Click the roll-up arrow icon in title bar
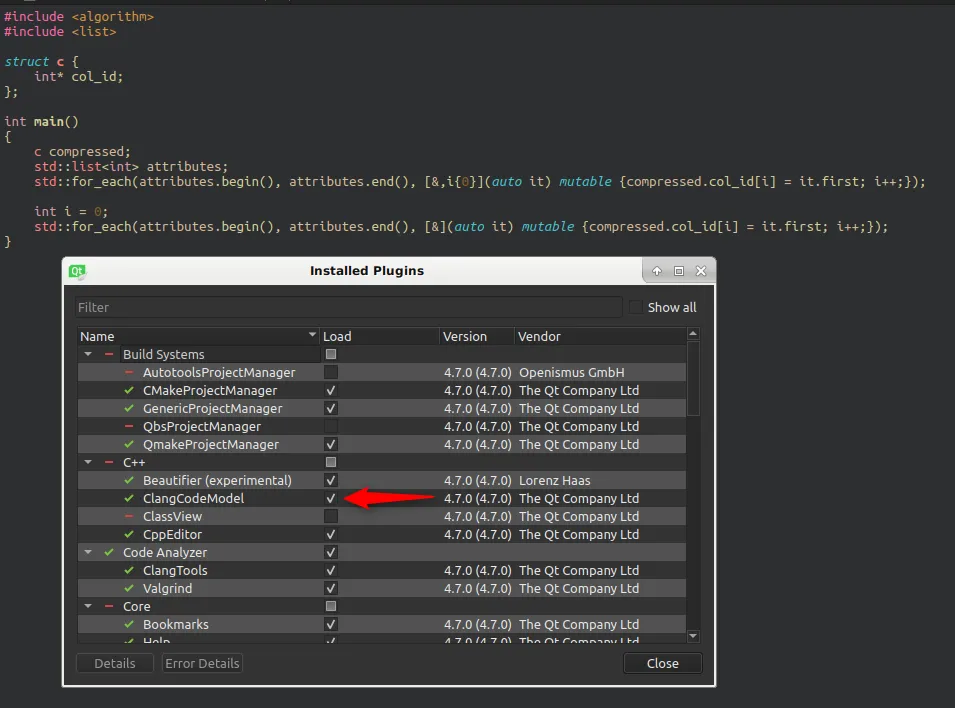Screen dimensions: 955x708 coord(657,271)
